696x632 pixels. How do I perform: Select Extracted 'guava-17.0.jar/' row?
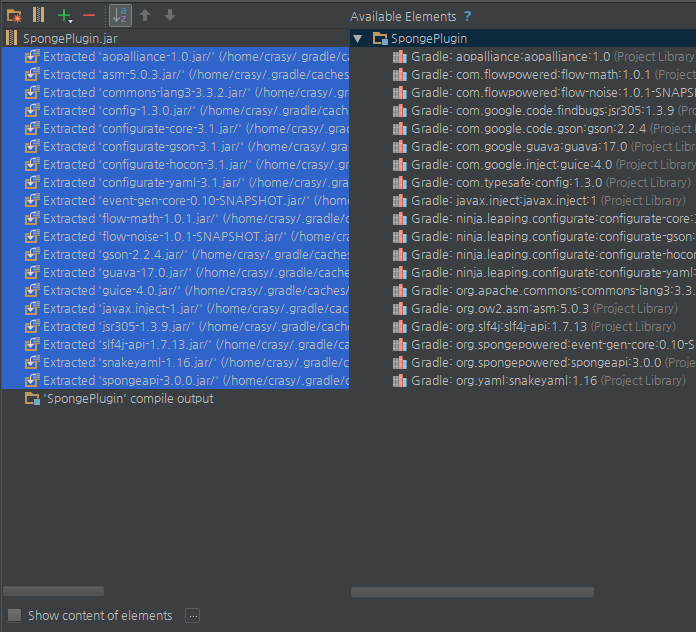coord(175,273)
